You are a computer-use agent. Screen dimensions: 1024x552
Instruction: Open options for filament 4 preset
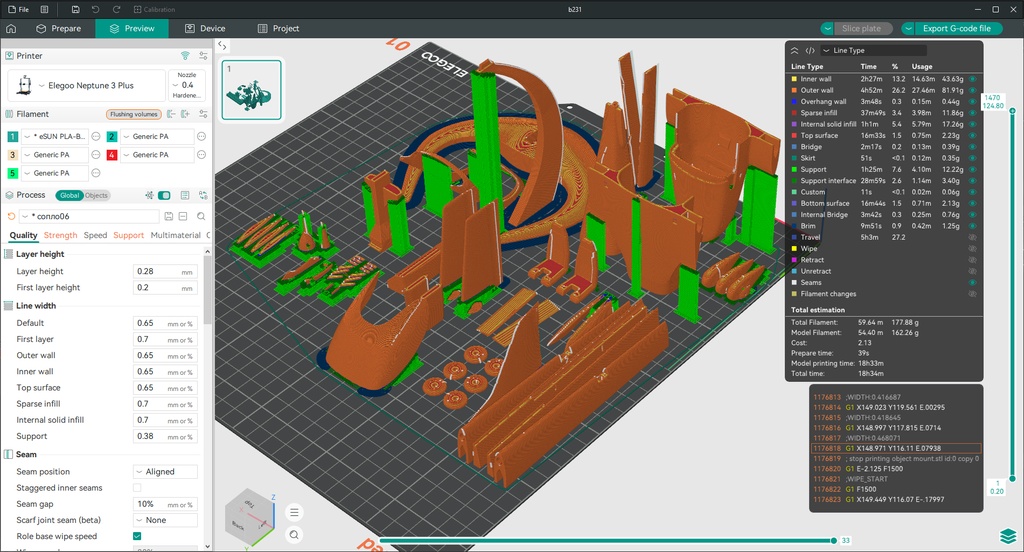pyautogui.click(x=201, y=155)
